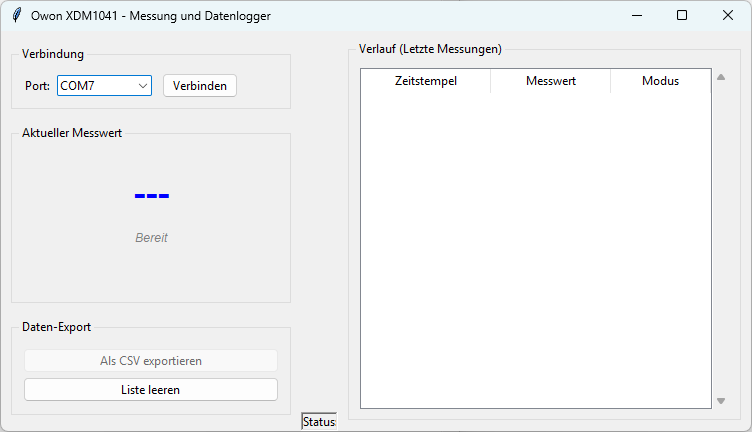Close the Owon XDM1041 window
Screen dimensions: 752x432
[728, 15]
